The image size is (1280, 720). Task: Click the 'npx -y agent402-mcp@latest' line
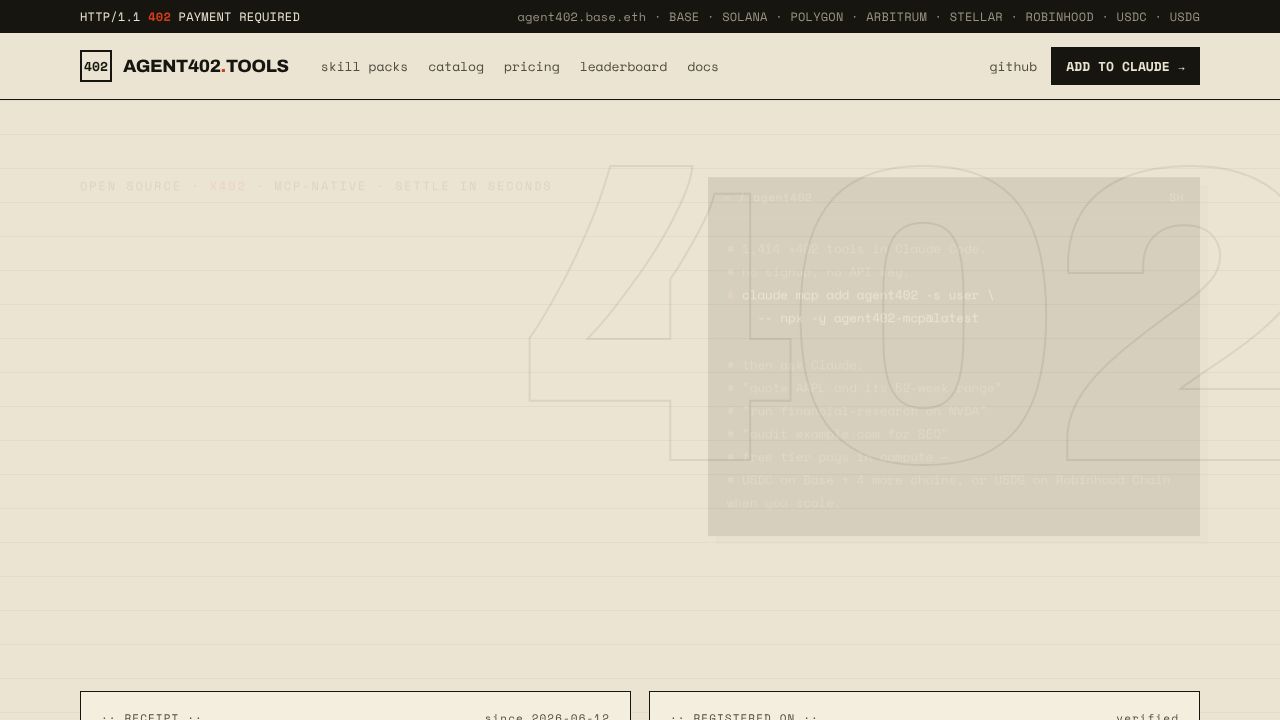[x=869, y=318]
